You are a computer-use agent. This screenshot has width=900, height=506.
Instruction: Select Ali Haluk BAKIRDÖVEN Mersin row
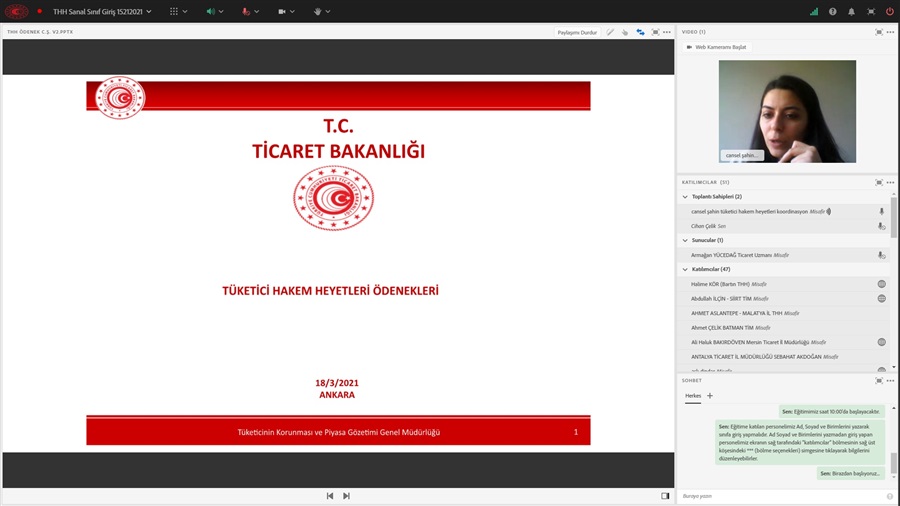[785, 342]
